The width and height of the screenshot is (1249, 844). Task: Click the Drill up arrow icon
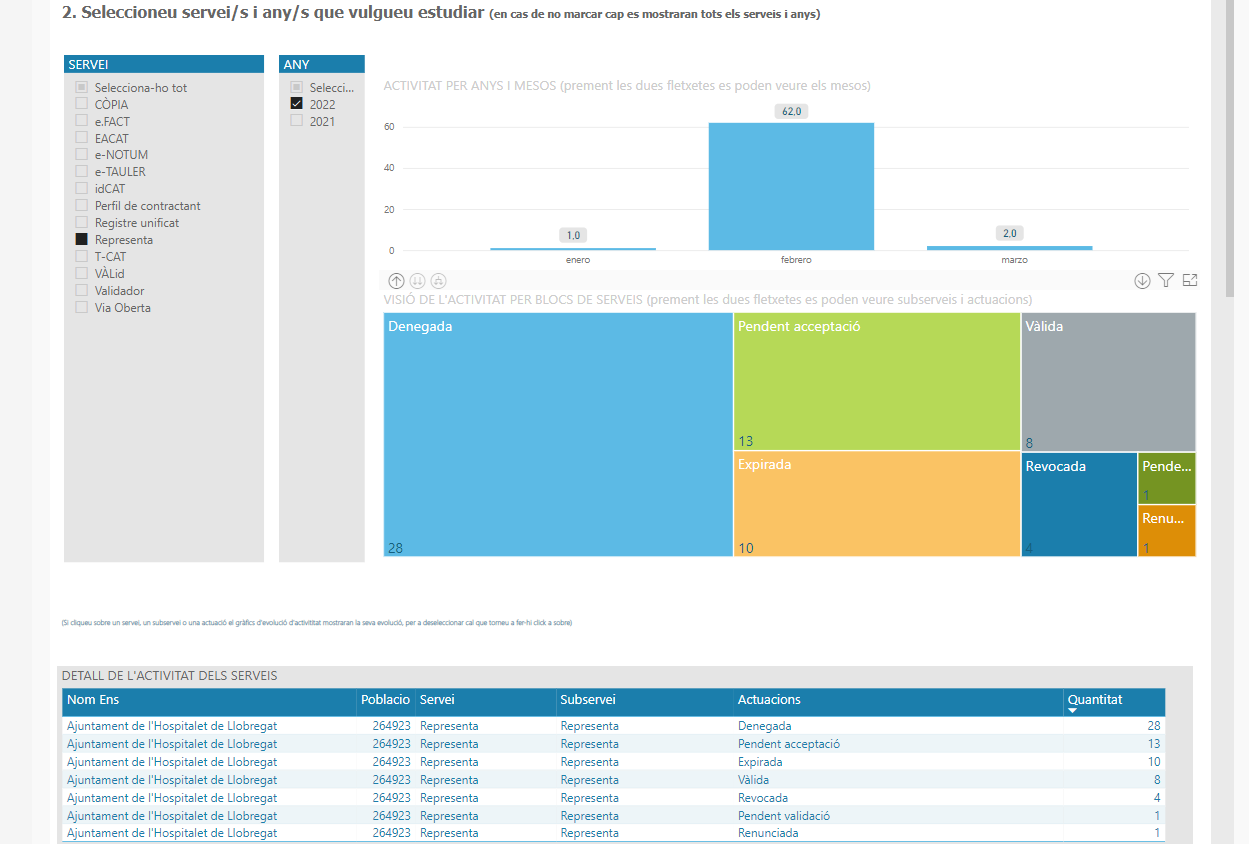coord(396,282)
